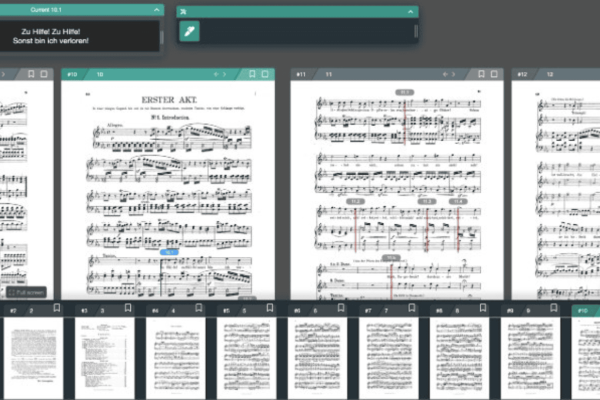The width and height of the screenshot is (600, 400).
Task: Select the highlighter pen tool
Action: pos(189,31)
